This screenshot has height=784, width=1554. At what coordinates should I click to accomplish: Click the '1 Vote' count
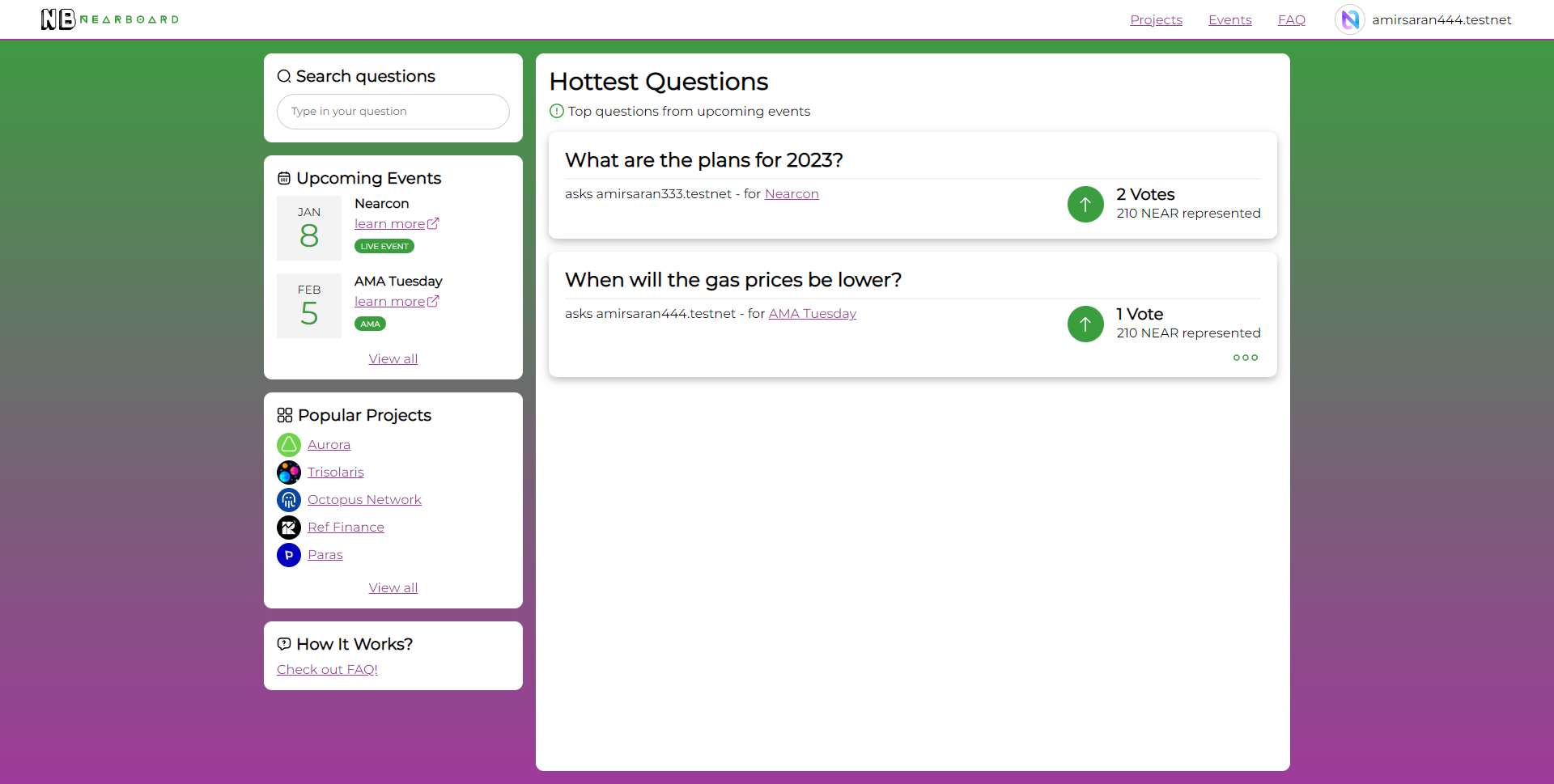pos(1140,314)
